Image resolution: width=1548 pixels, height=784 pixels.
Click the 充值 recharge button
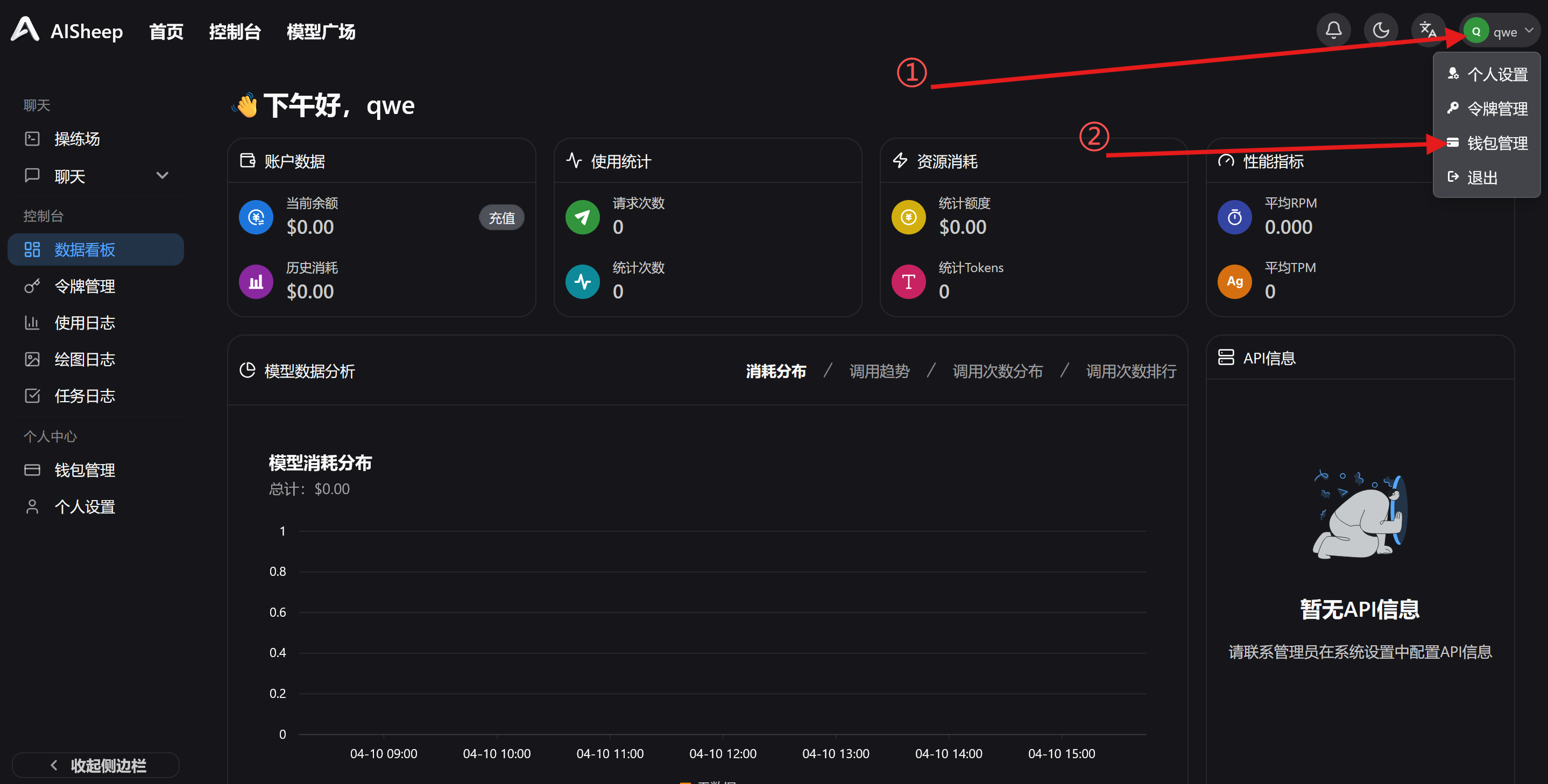[x=501, y=217]
